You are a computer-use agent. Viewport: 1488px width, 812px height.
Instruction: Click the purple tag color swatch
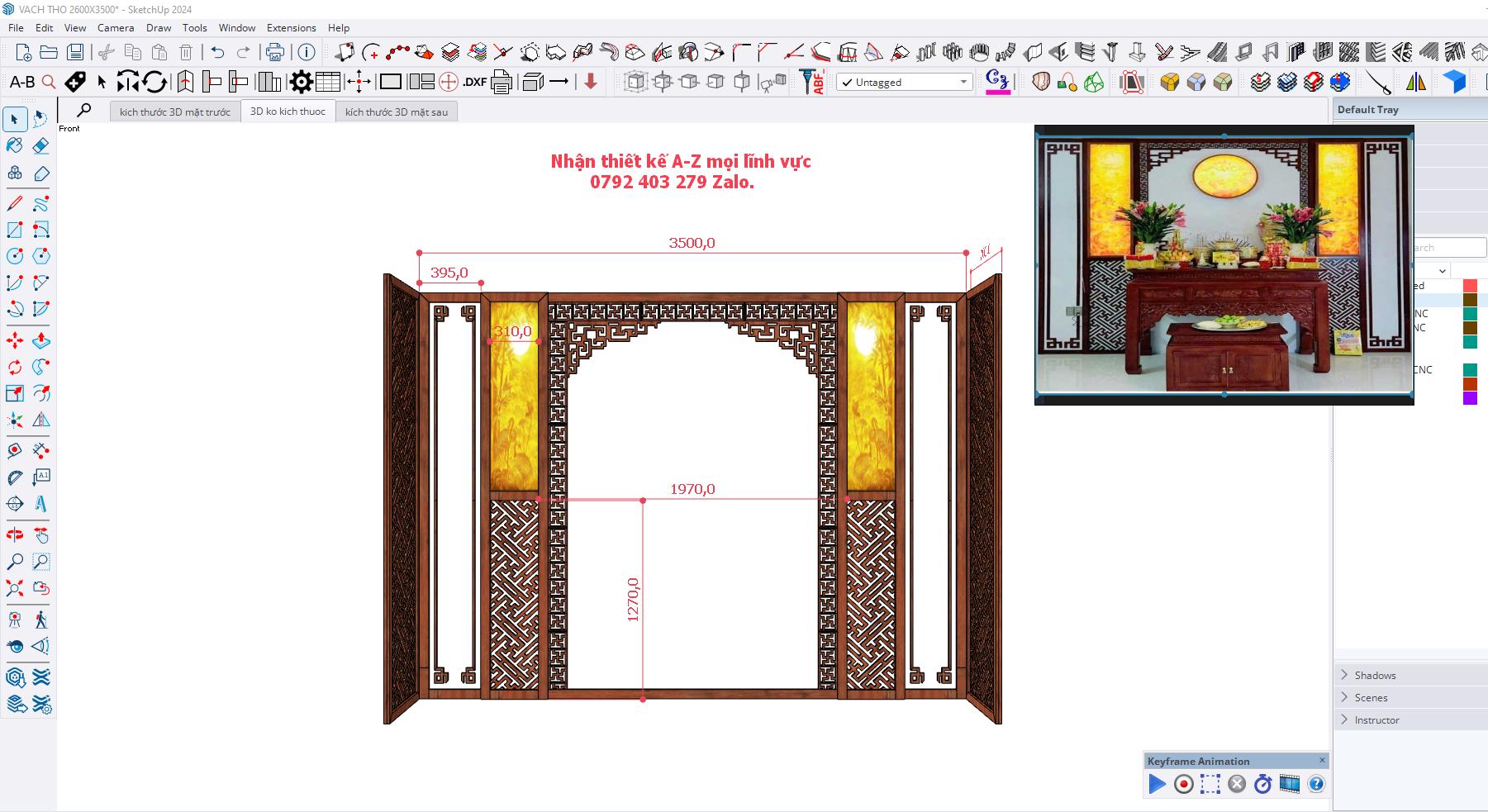(x=1470, y=398)
